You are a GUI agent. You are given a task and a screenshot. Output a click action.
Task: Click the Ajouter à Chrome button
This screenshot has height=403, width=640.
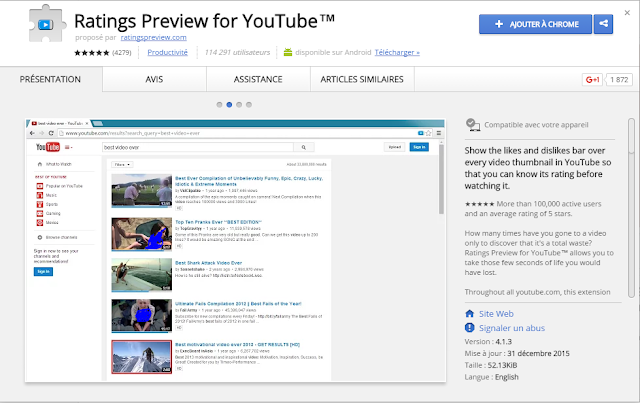point(535,24)
